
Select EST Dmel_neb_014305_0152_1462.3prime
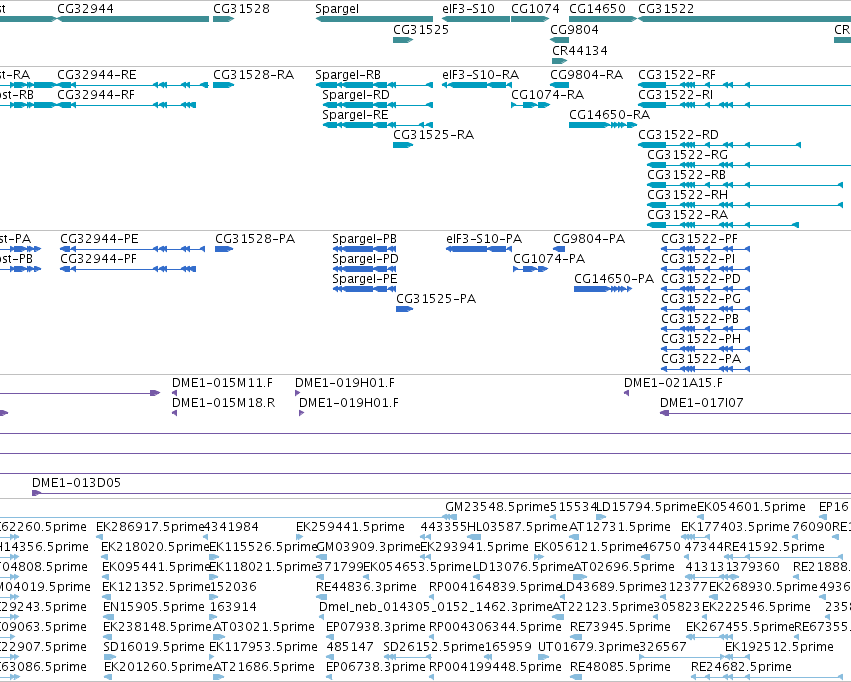click(x=436, y=607)
